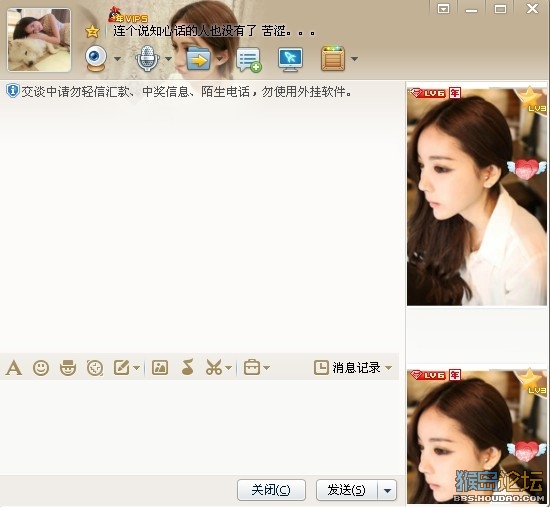
Task: Expand message history dropdown arrow
Action: click(388, 368)
